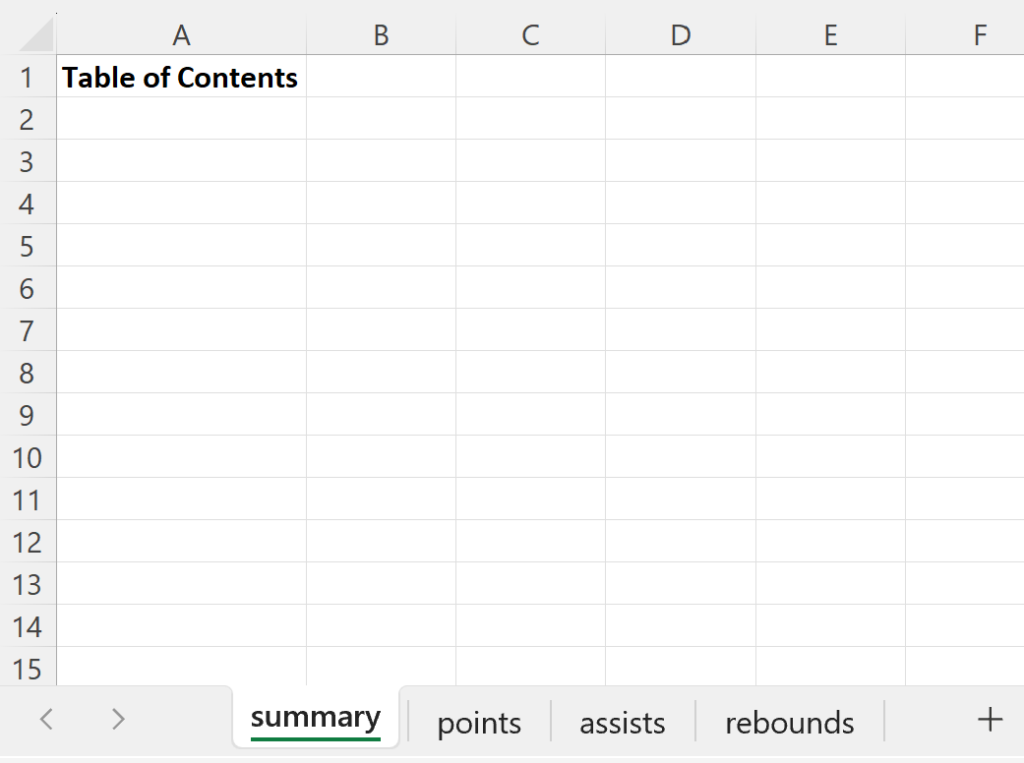Select column A header
The image size is (1024, 763).
181,35
